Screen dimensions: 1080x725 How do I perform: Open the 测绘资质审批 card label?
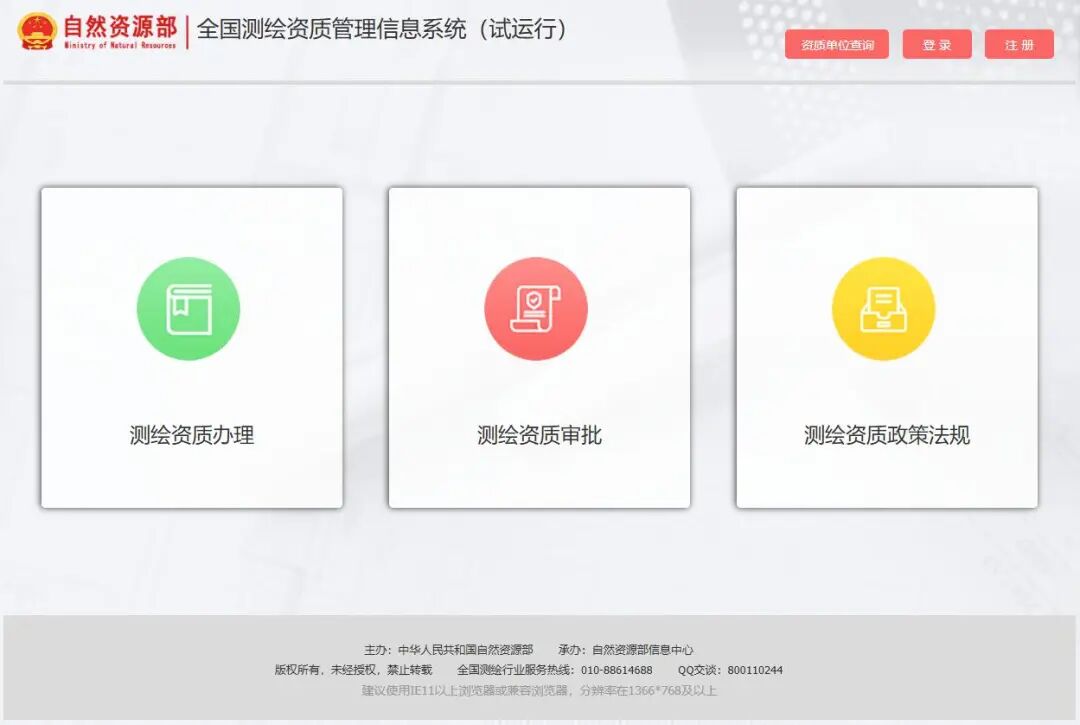coord(539,435)
